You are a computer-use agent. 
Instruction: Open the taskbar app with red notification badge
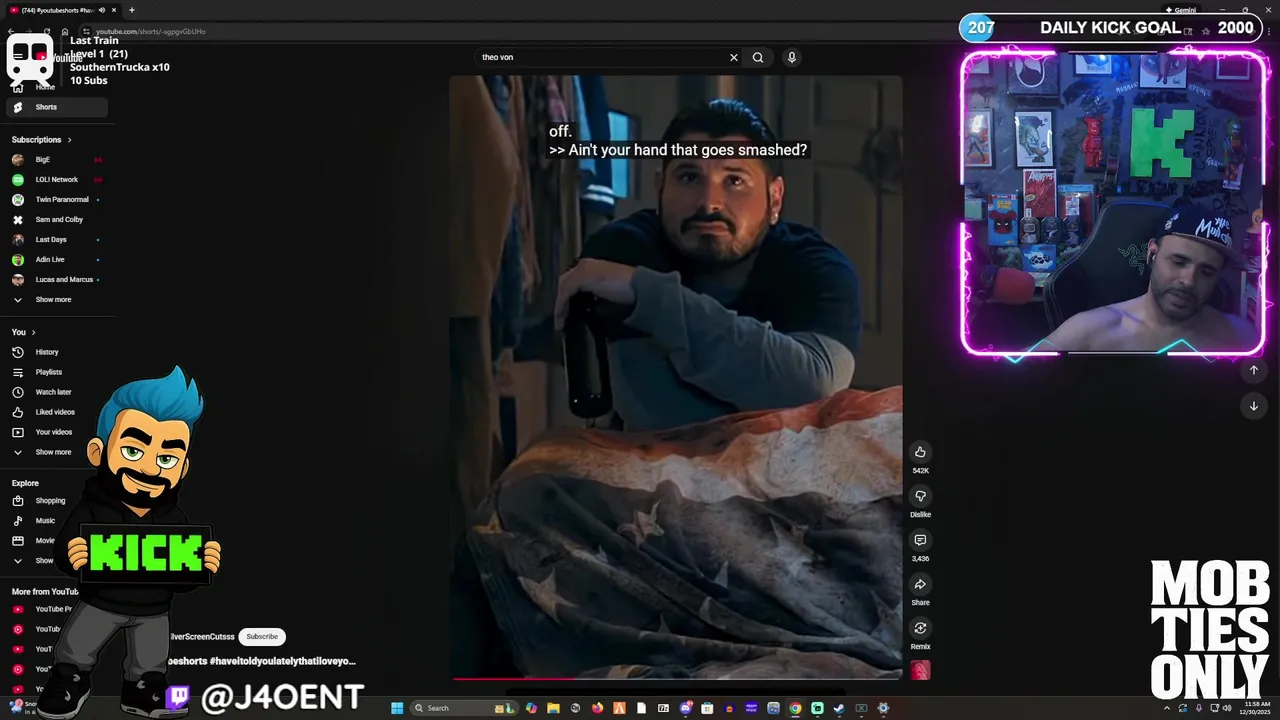pyautogui.click(x=685, y=708)
